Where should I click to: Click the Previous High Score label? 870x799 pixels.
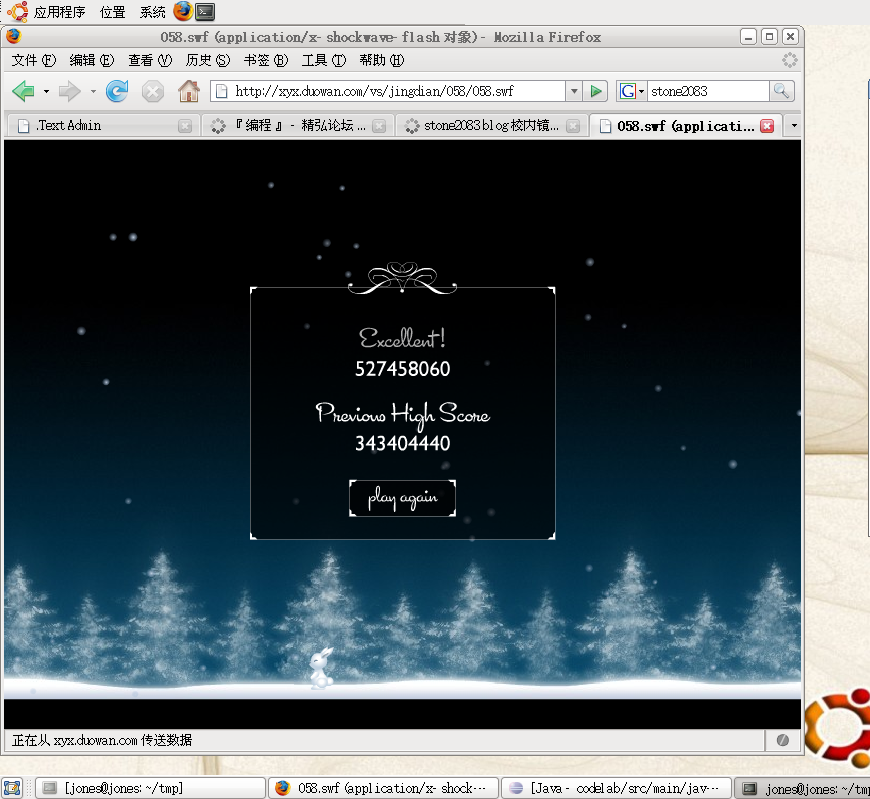pyautogui.click(x=403, y=414)
